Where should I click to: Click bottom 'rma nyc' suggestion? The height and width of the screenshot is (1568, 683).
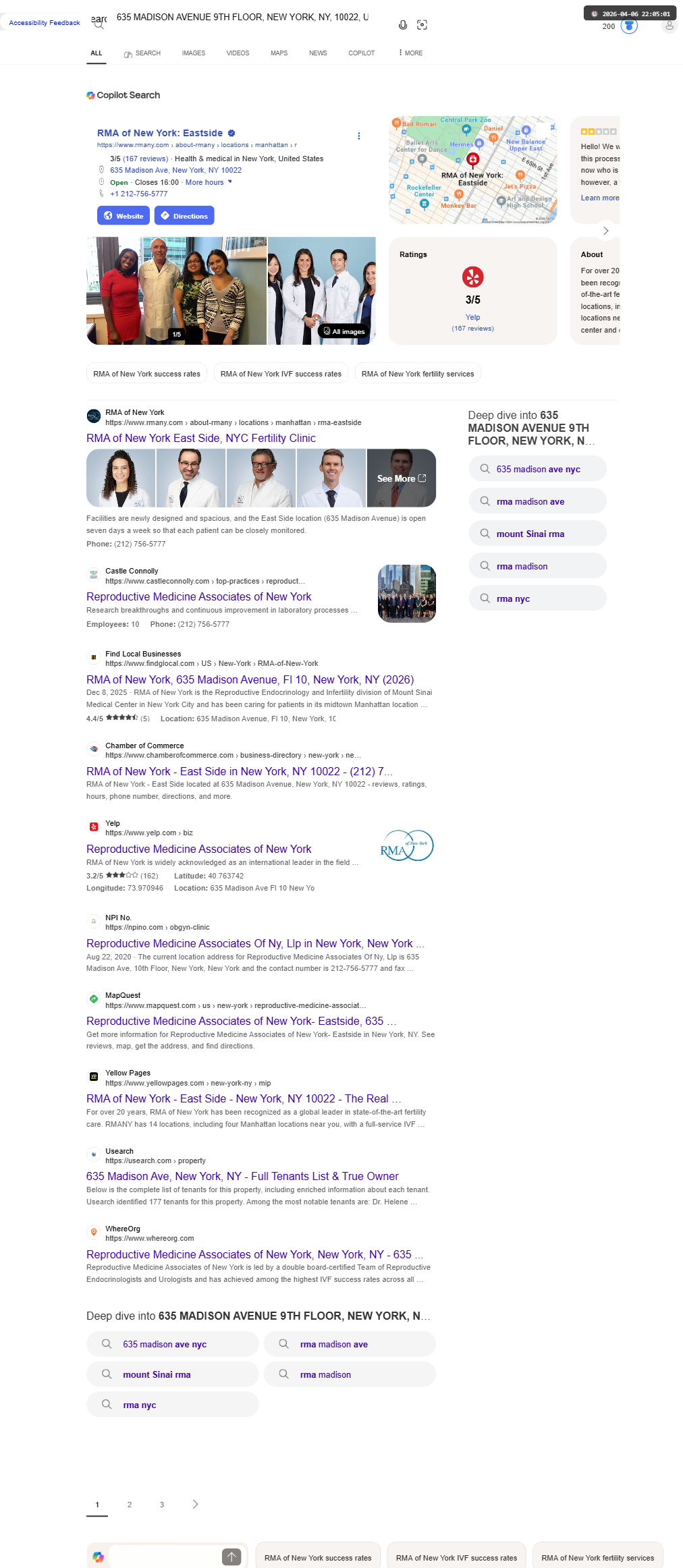pos(173,1405)
